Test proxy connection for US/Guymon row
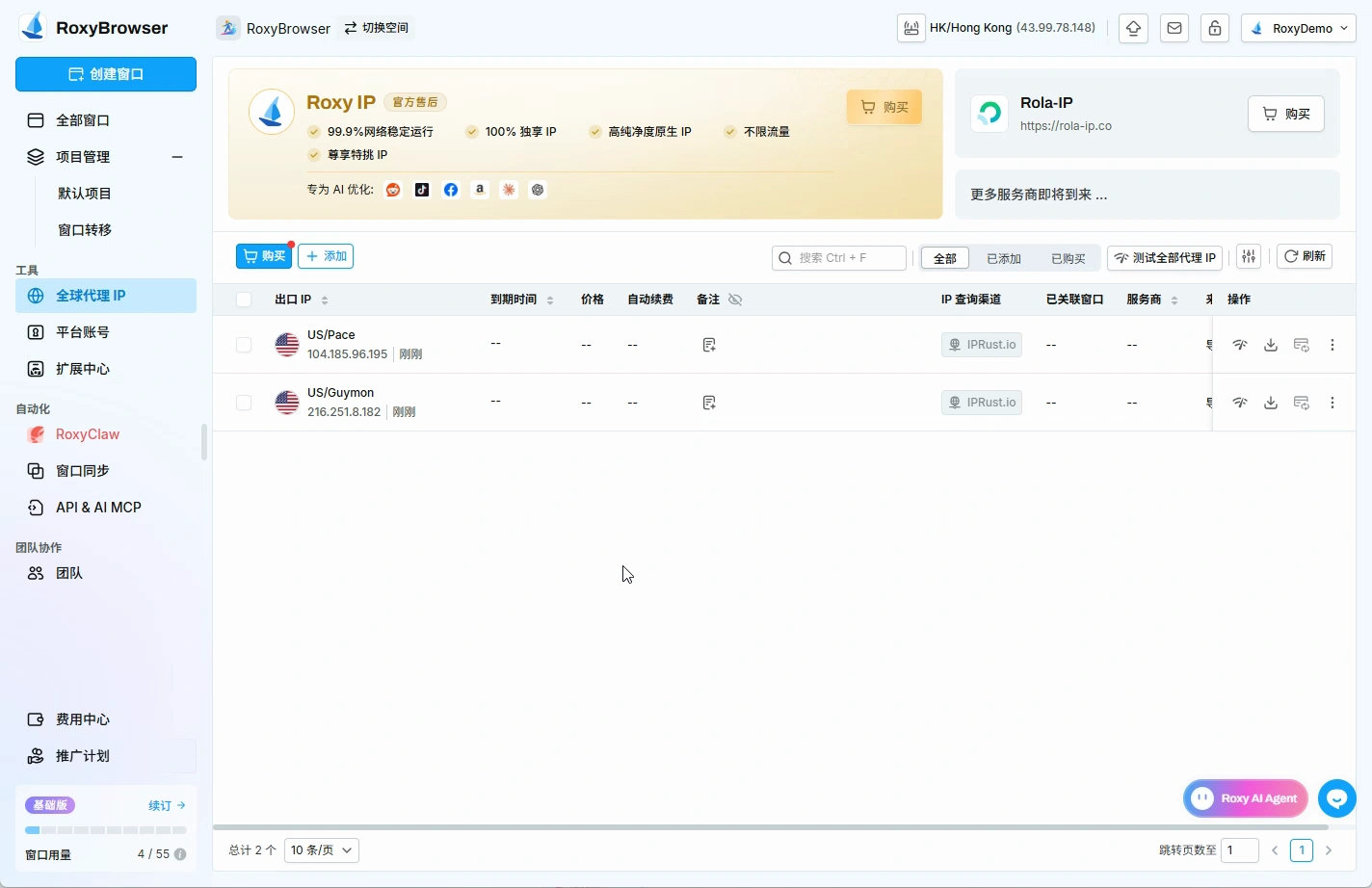The image size is (1372, 888). coord(1240,403)
